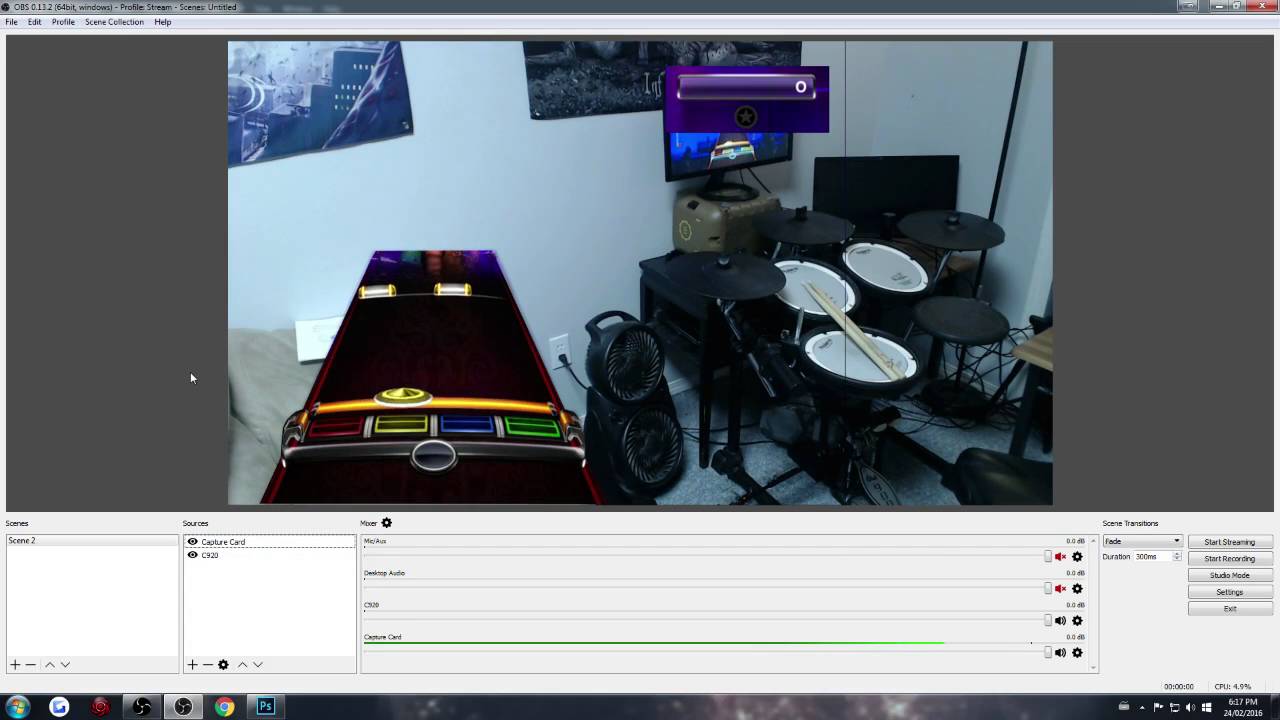Adjust the Capture Card volume slider handle
The width and height of the screenshot is (1280, 720).
coord(1048,653)
